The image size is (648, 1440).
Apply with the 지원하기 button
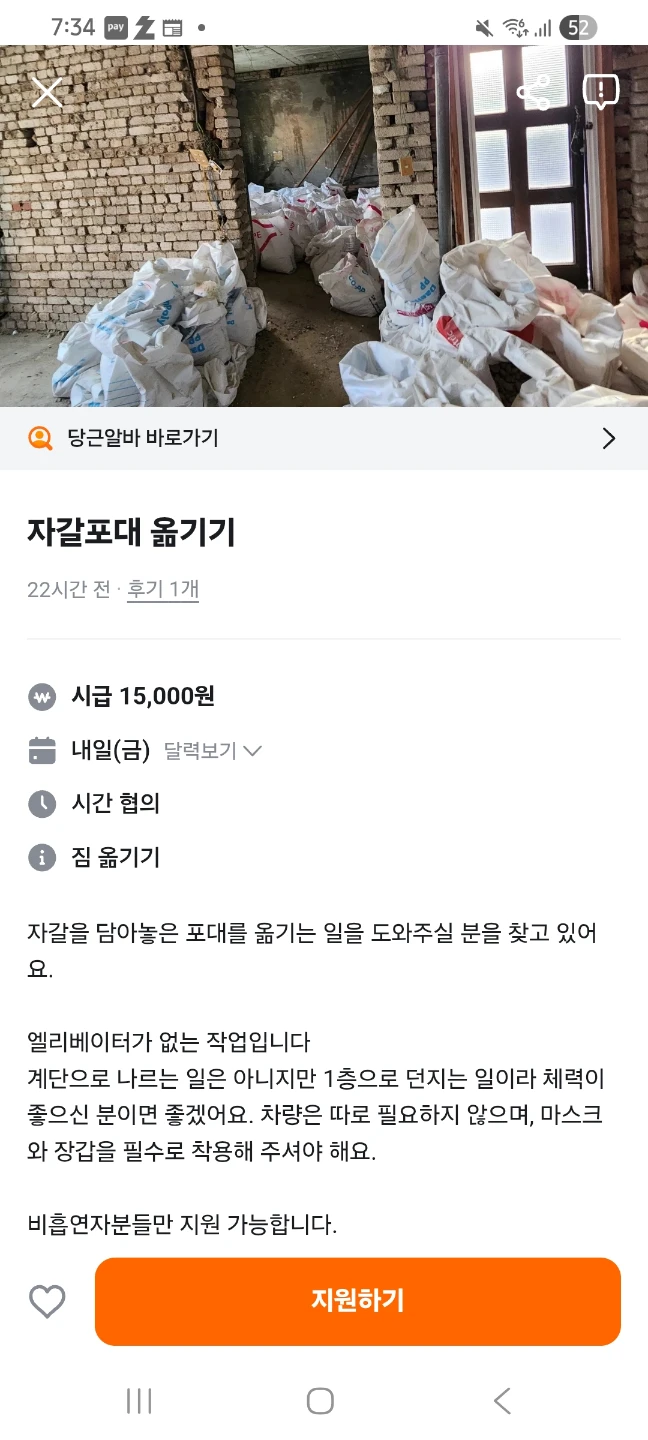coord(358,1301)
